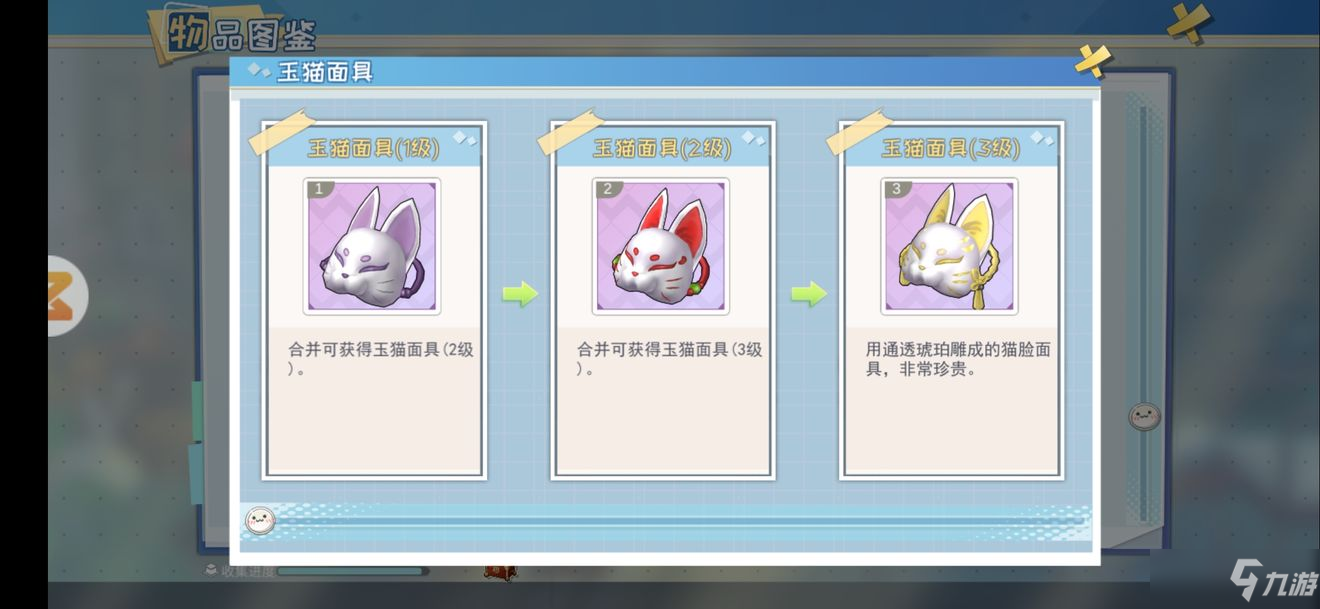The width and height of the screenshot is (1320, 609).
Task: Click the 玉猫面具 panel title bar
Action: point(664,72)
